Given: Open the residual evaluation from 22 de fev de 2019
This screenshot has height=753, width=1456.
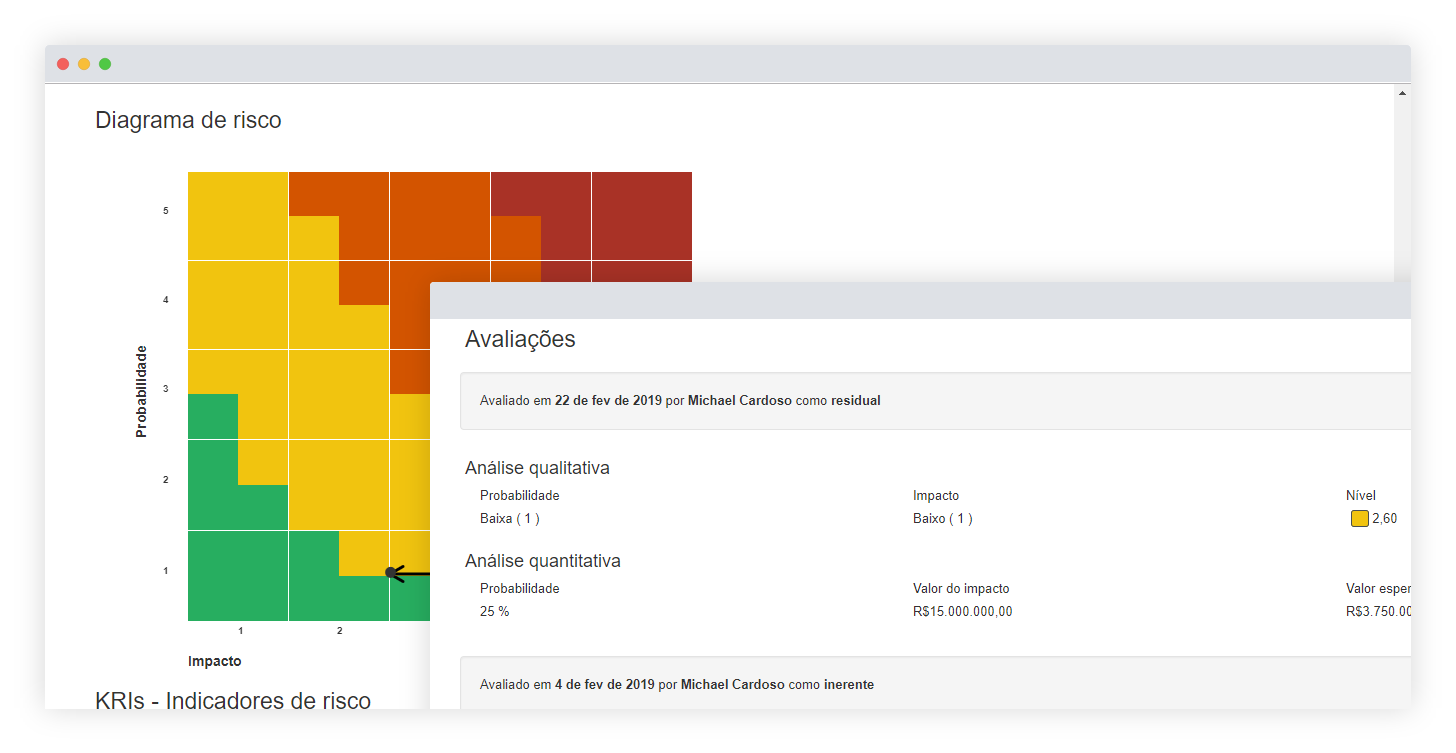Looking at the screenshot, I should tap(680, 400).
